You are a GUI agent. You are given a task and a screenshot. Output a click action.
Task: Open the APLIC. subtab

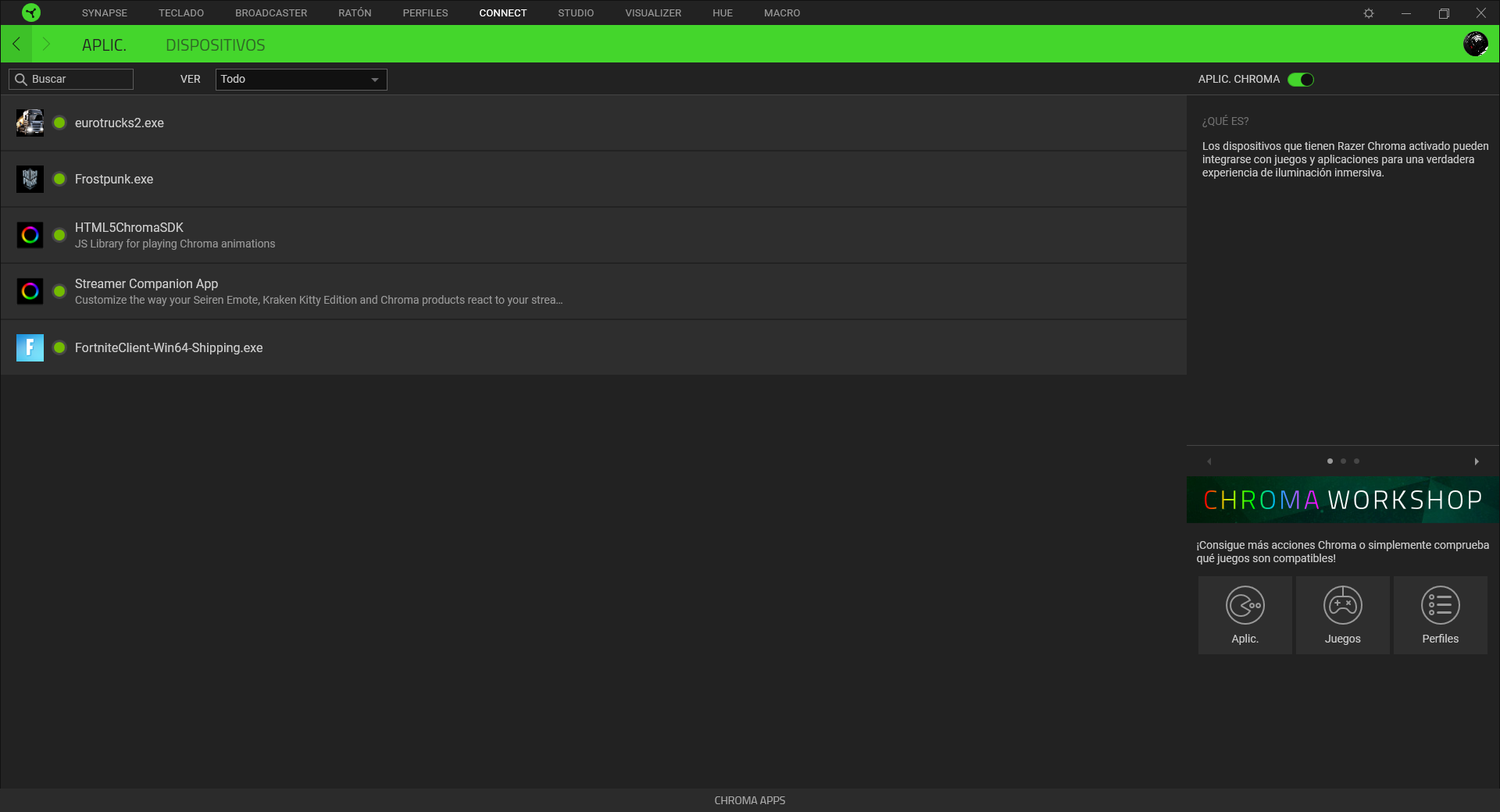point(104,45)
